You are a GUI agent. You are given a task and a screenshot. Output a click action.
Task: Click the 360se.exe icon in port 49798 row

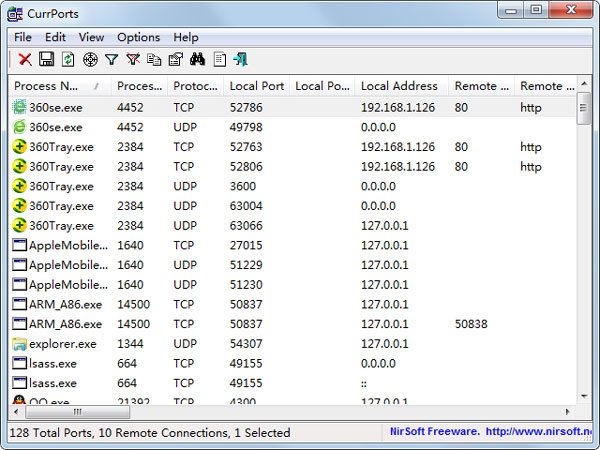coord(20,127)
